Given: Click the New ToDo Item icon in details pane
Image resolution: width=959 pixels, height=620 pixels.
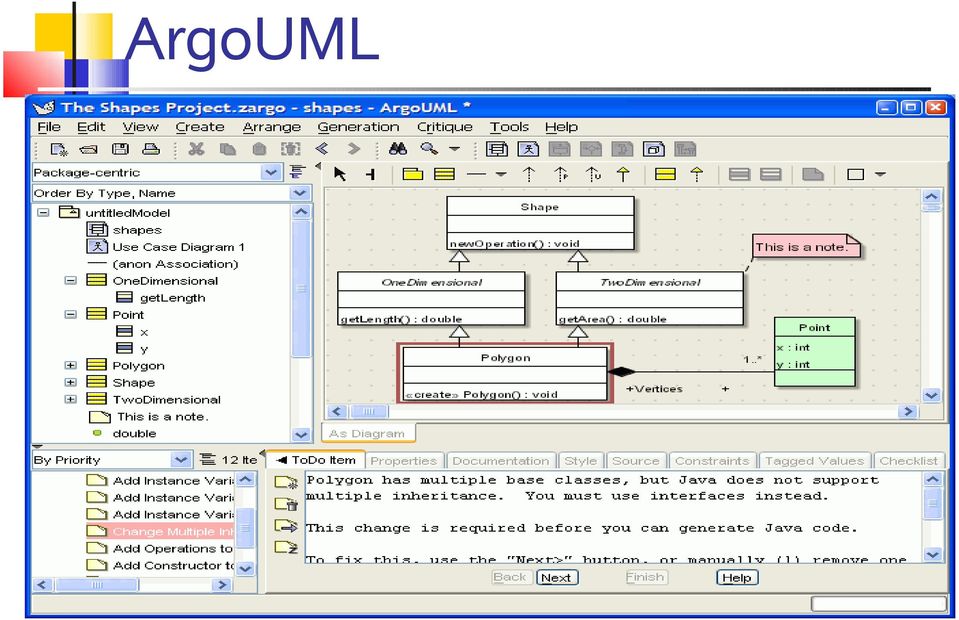Looking at the screenshot, I should (286, 482).
